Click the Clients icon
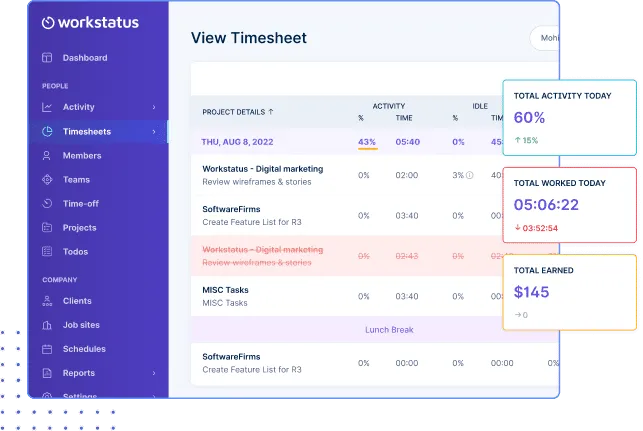 pos(47,301)
